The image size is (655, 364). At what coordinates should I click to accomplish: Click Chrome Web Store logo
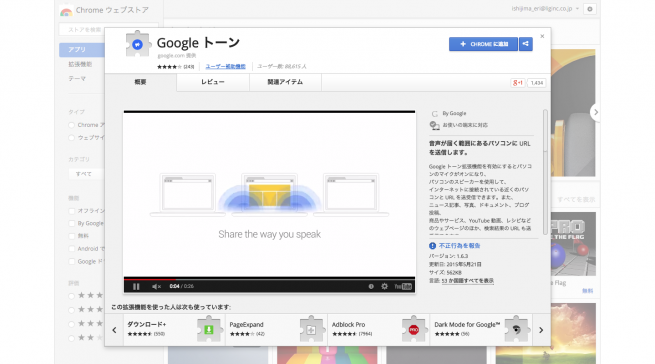66,11
